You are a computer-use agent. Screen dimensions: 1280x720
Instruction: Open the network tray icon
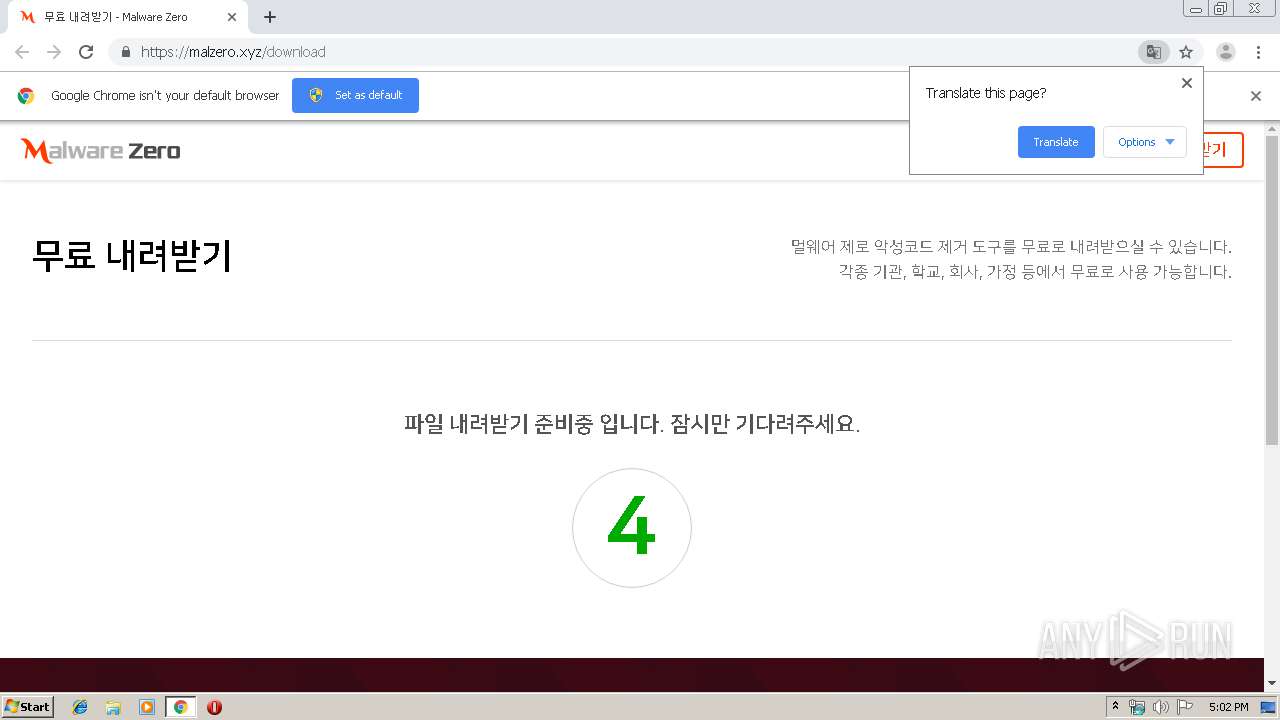tap(1137, 707)
